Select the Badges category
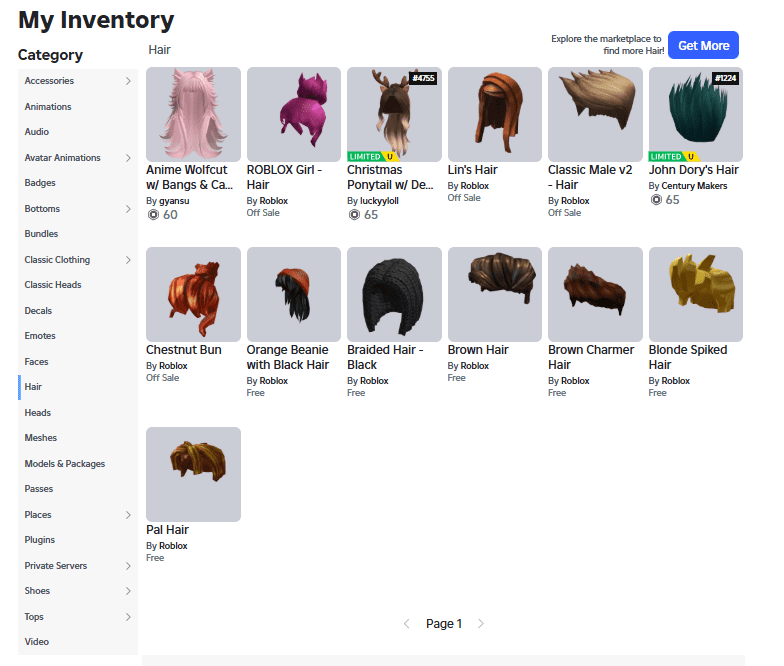 40,183
